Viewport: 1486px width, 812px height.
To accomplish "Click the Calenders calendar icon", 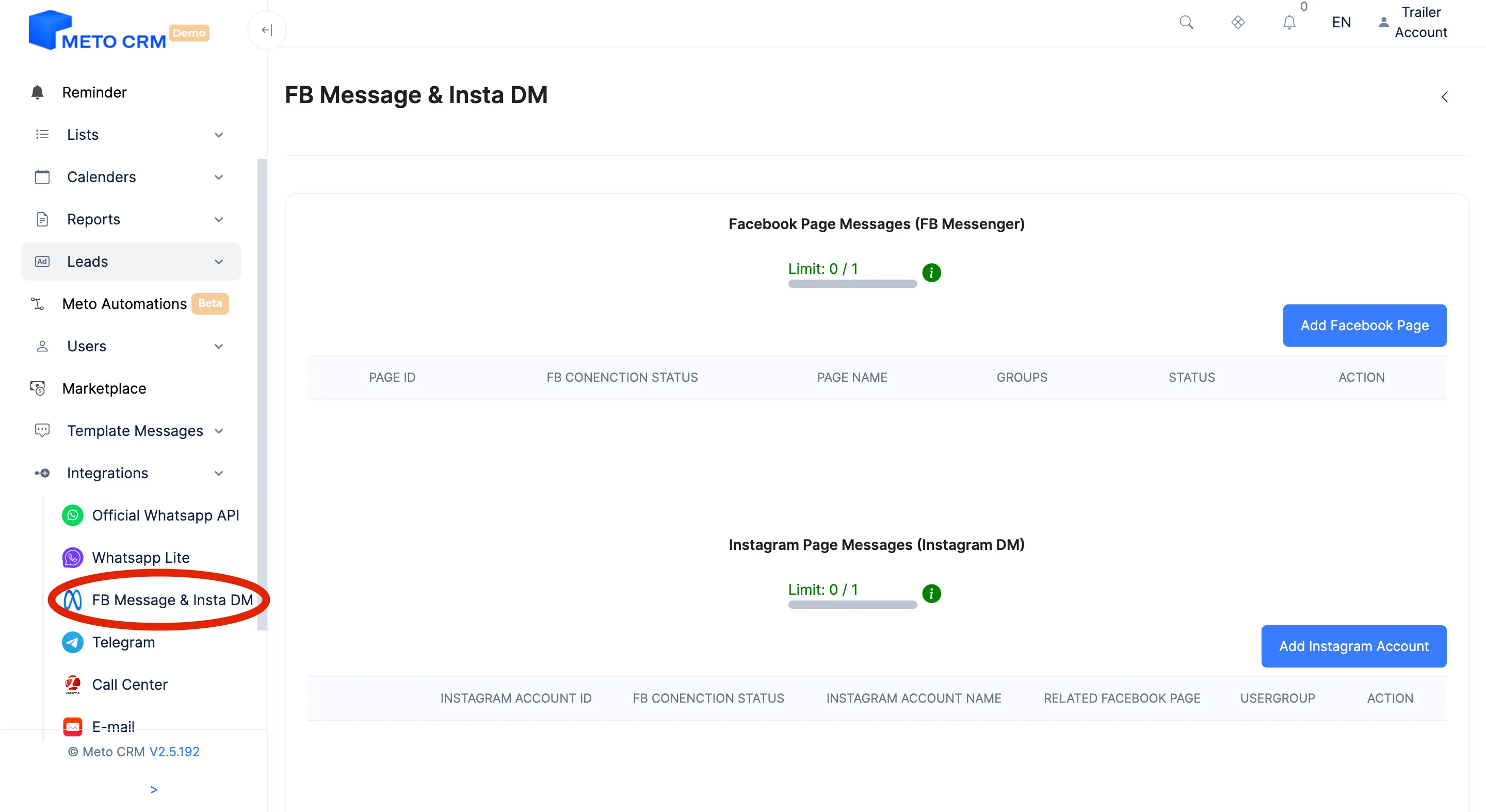I will point(42,177).
